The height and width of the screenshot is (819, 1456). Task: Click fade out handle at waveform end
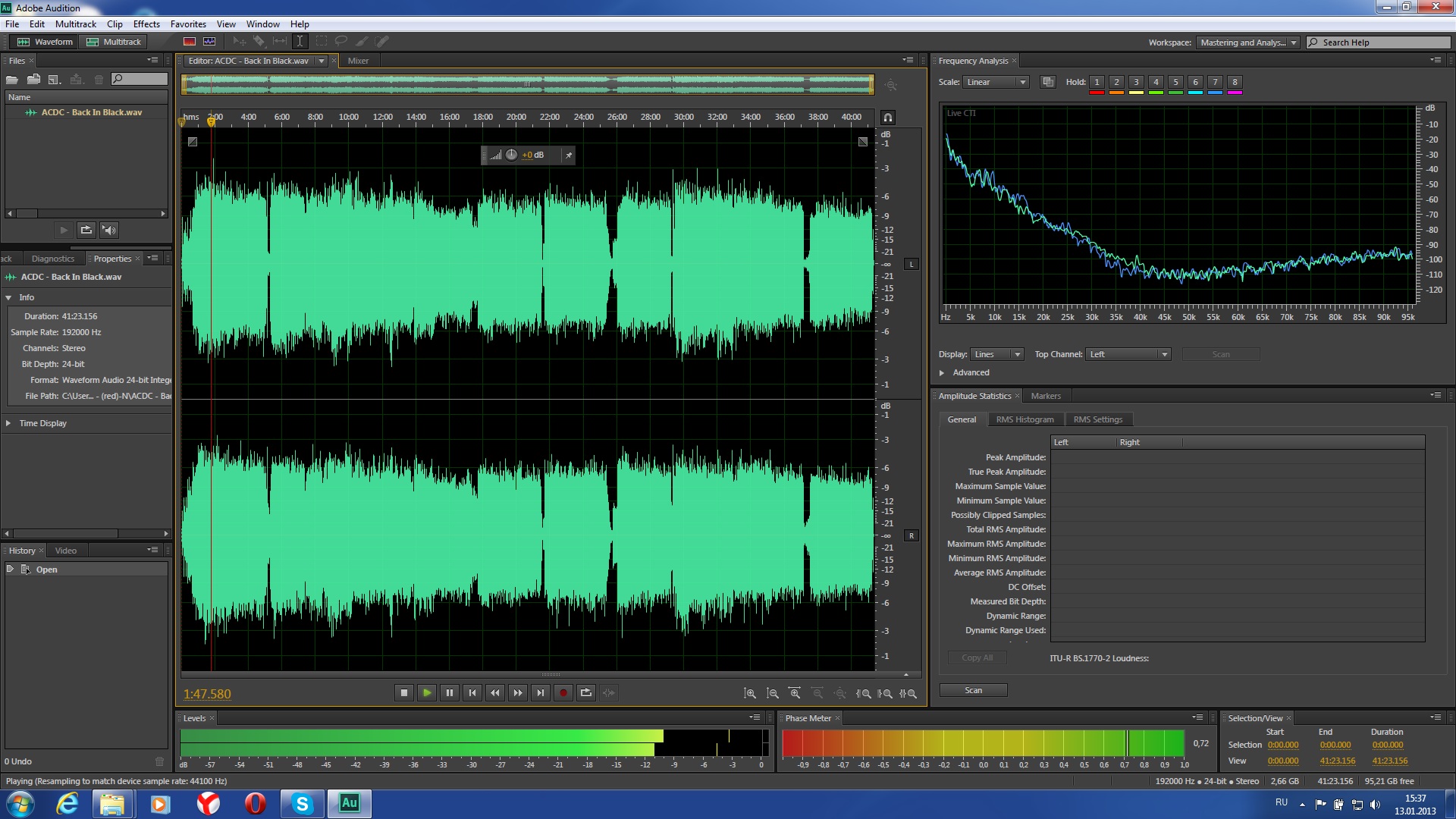863,142
